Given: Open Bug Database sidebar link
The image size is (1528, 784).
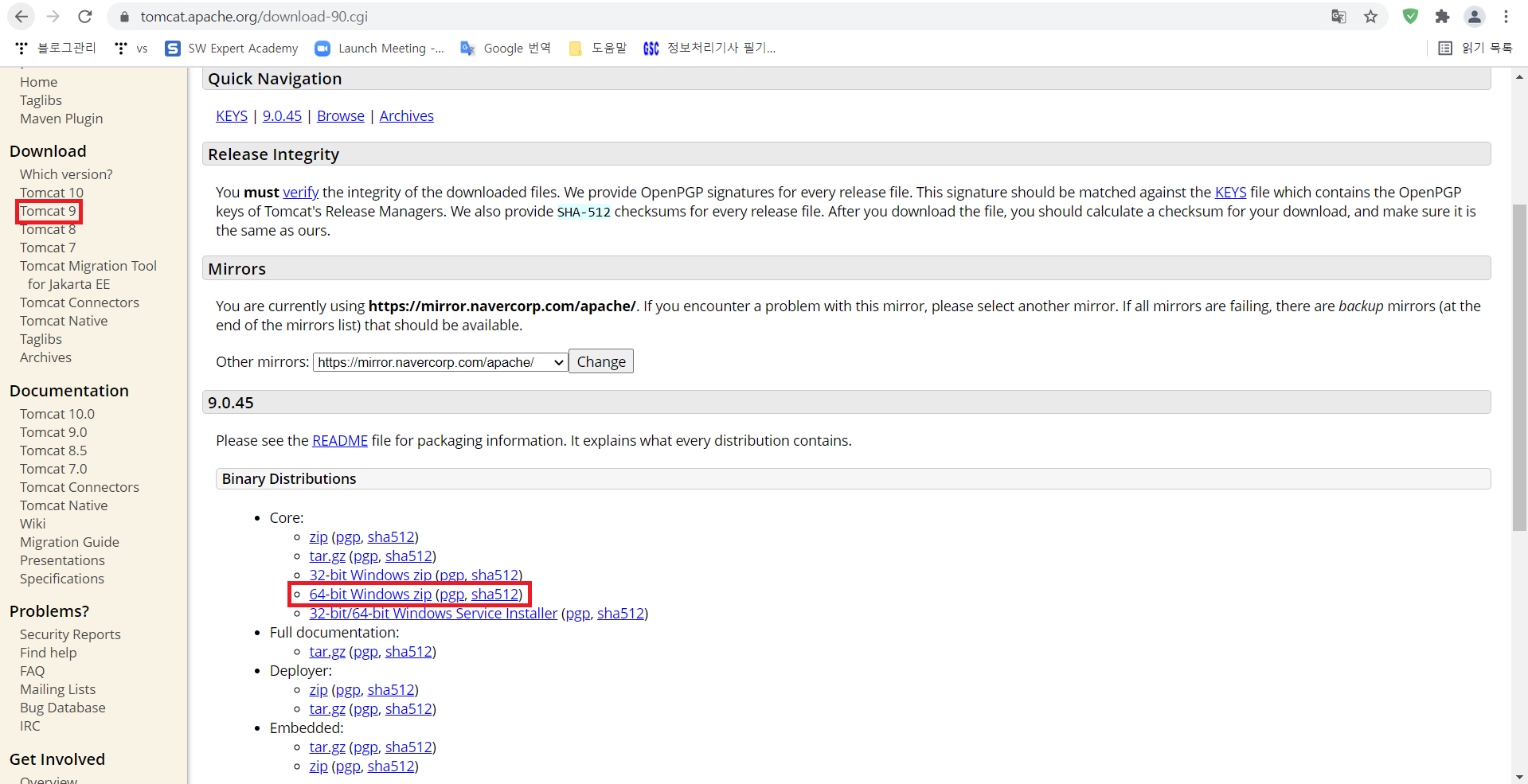Looking at the screenshot, I should coord(63,708).
